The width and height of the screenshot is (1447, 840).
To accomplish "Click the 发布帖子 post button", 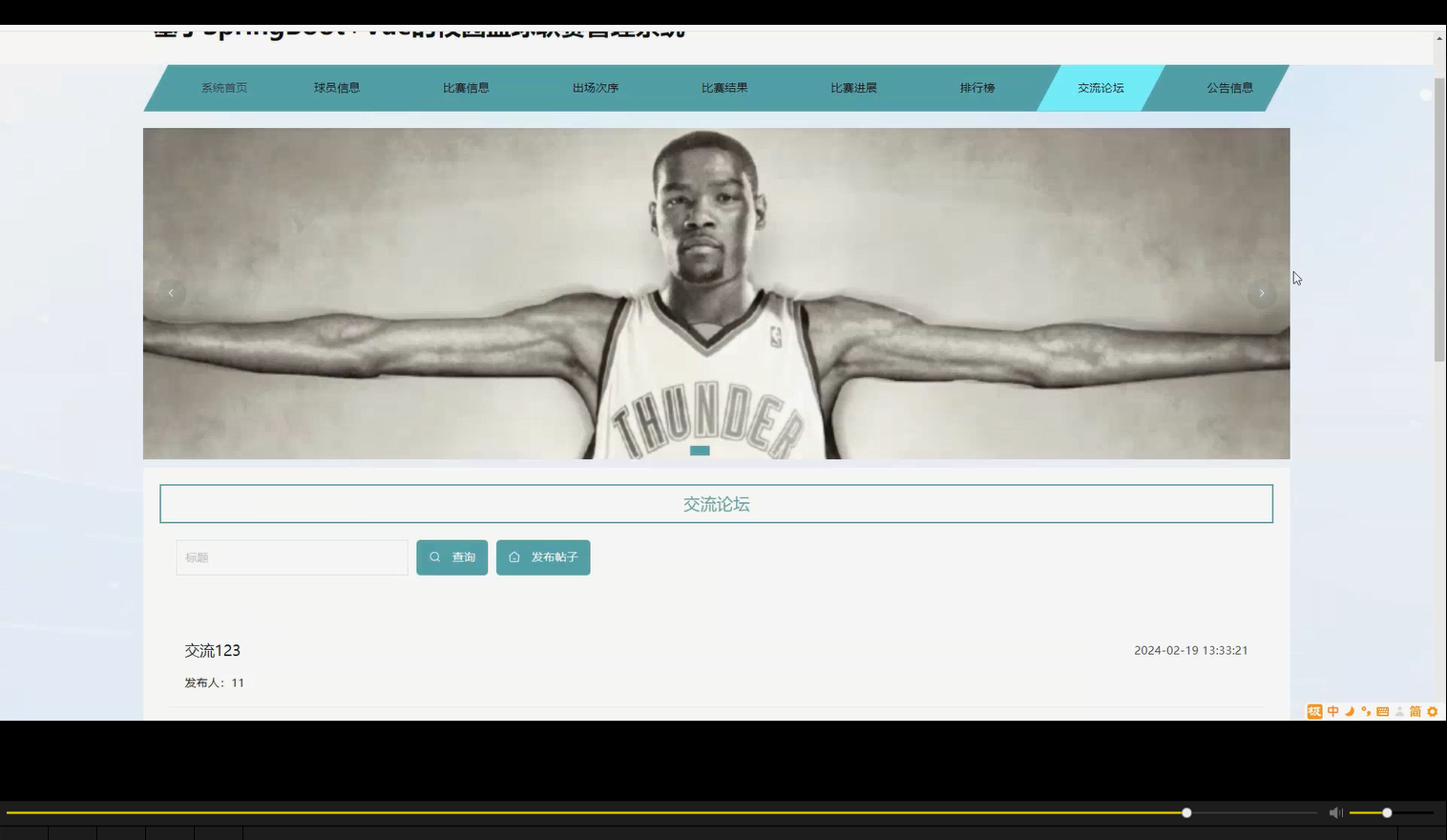I will pos(543,557).
